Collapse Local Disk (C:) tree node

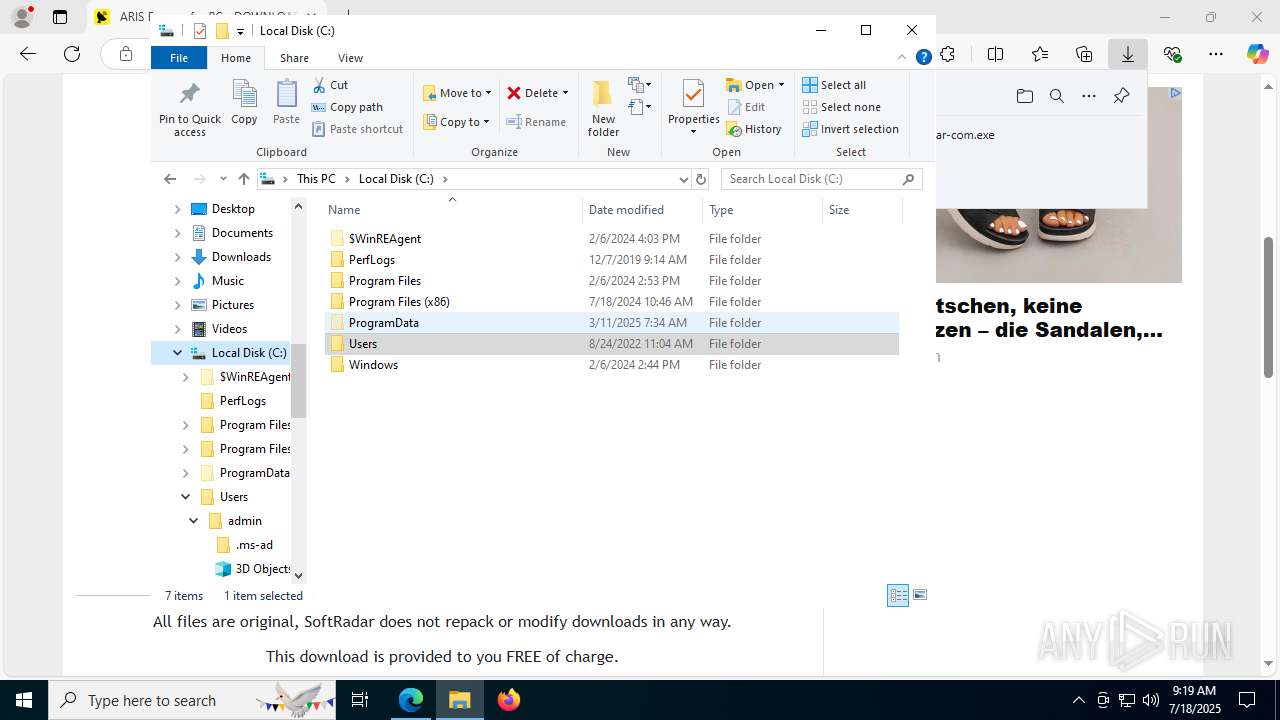(x=177, y=353)
